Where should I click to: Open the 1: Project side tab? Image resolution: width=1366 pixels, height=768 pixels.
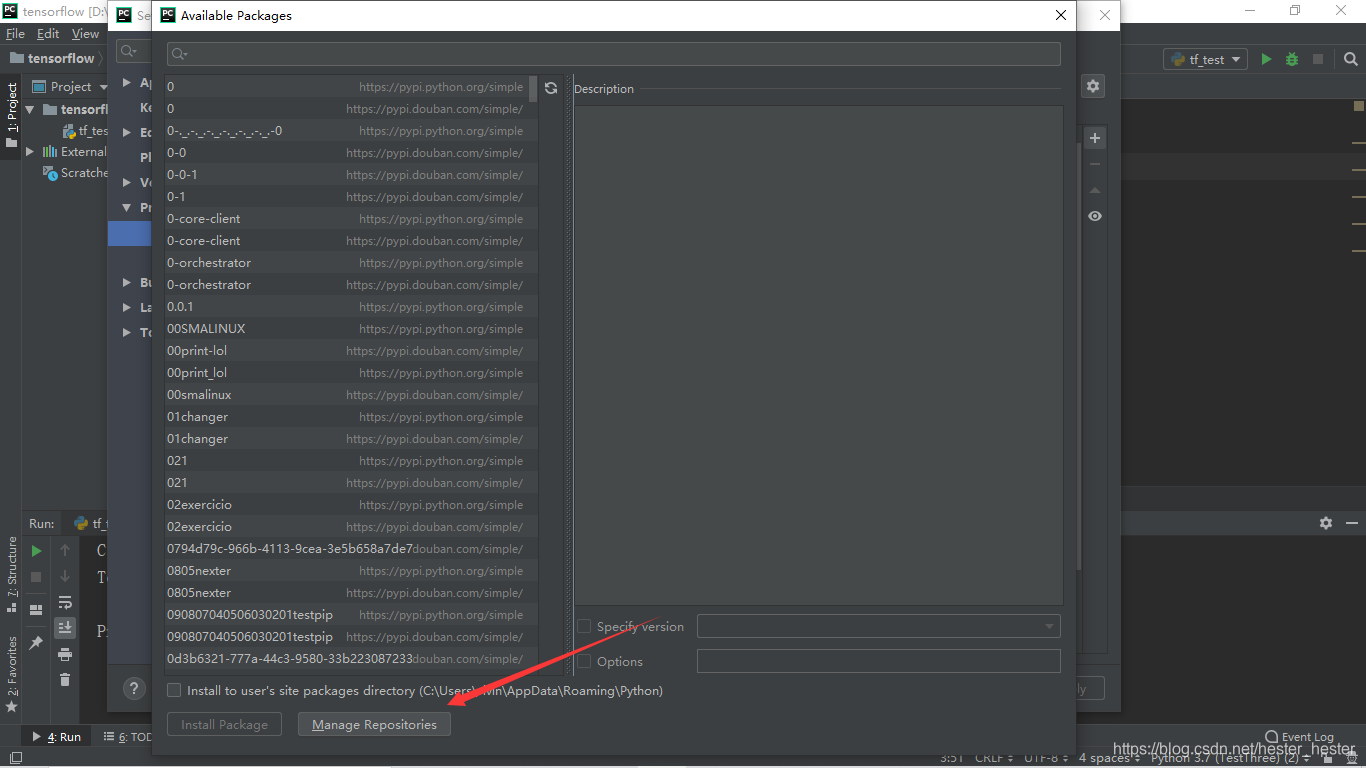pos(12,115)
